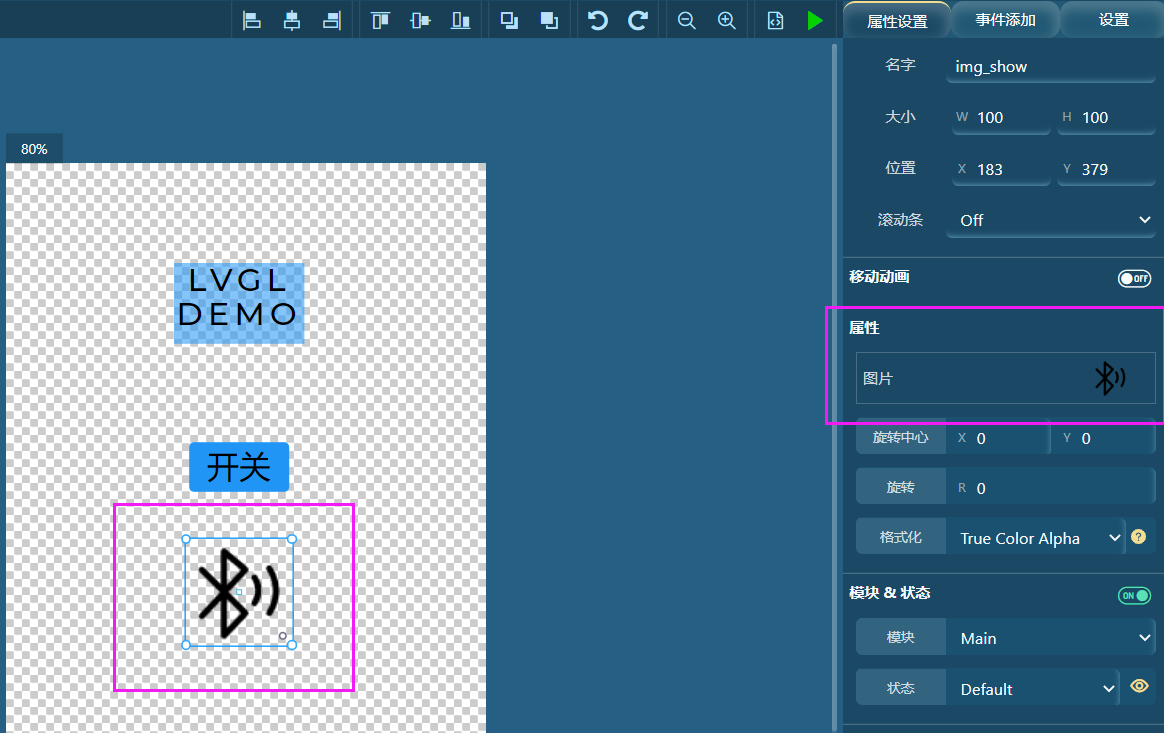
Task: Click the format help question icon
Action: (1138, 536)
